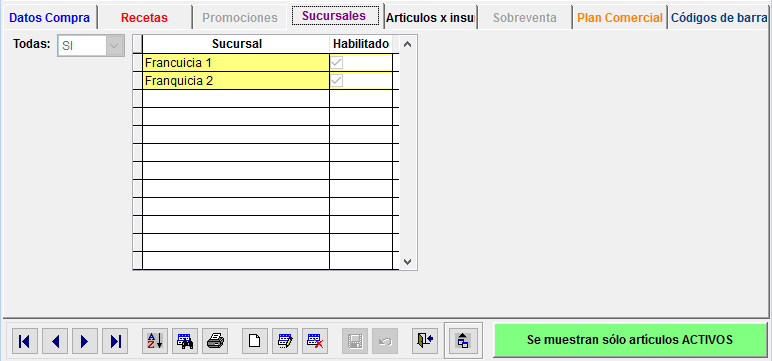This screenshot has width=772, height=361.
Task: Open the Plan Comercial tab
Action: (x=620, y=18)
